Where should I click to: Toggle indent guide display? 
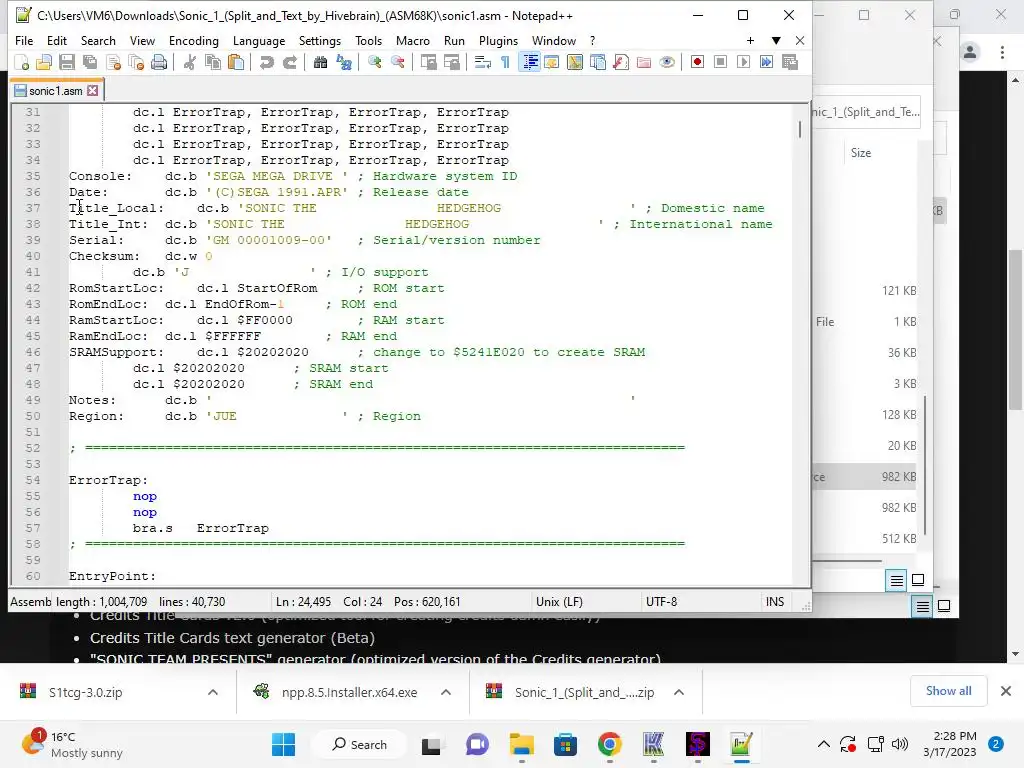(x=529, y=62)
